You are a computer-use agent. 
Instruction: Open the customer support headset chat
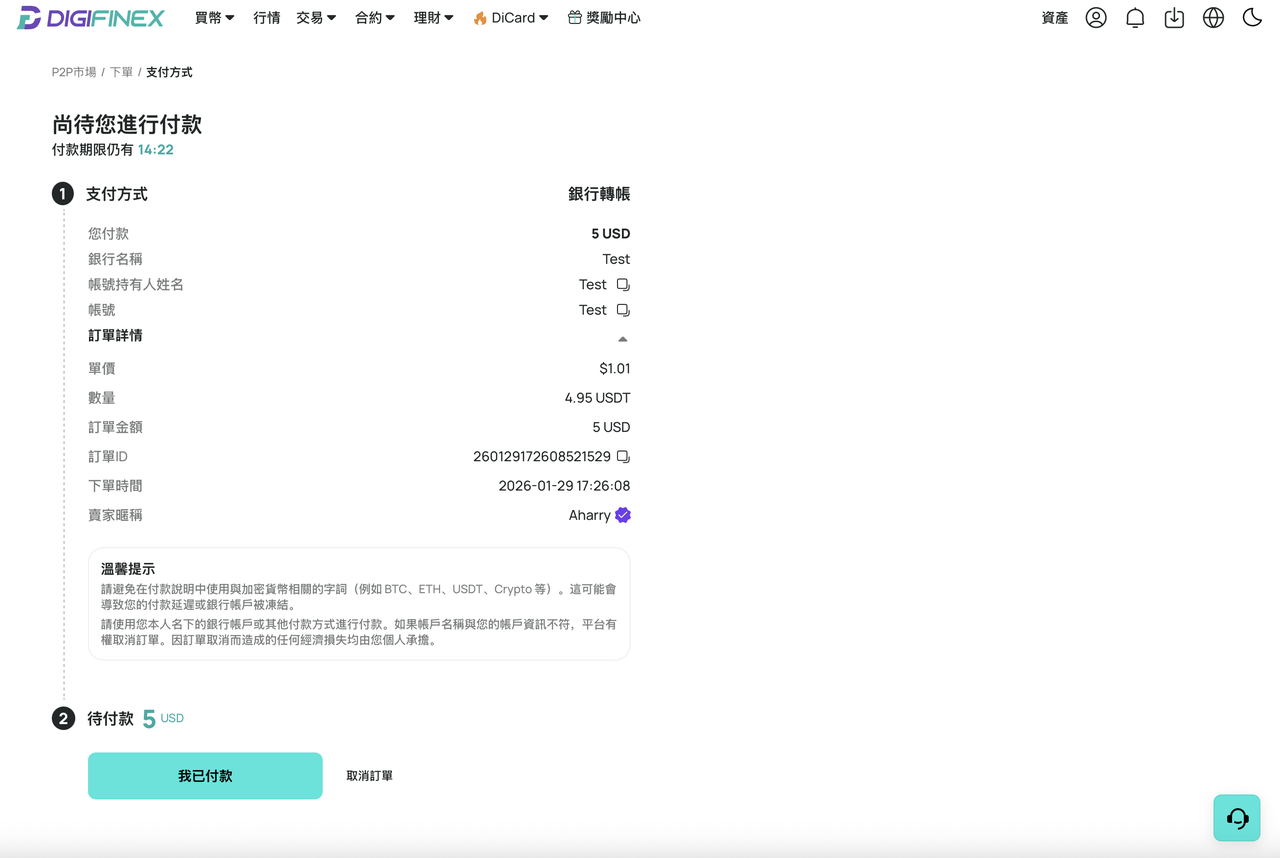click(1237, 818)
